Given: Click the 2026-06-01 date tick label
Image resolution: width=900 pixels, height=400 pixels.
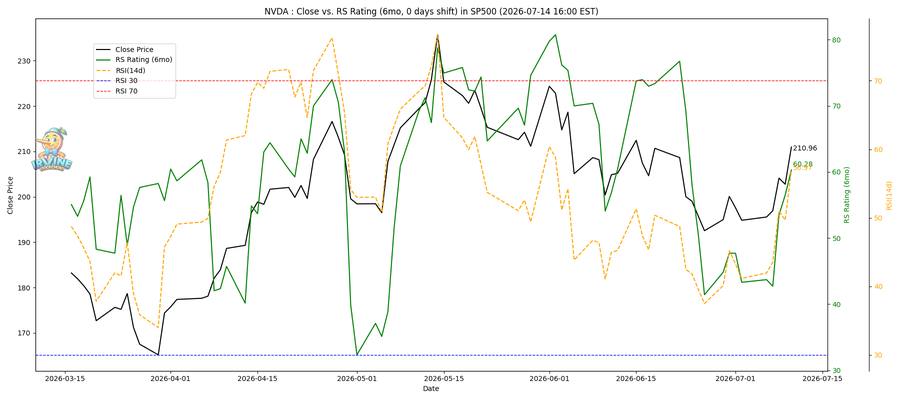Looking at the screenshot, I should pos(550,379).
